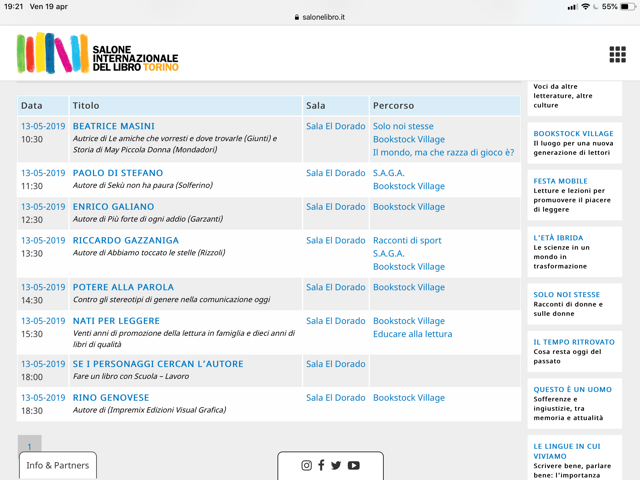Screen dimensions: 640x480
Task: Open S.A.G.A. link in Paolo Di Stefano row
Action: coord(389,173)
